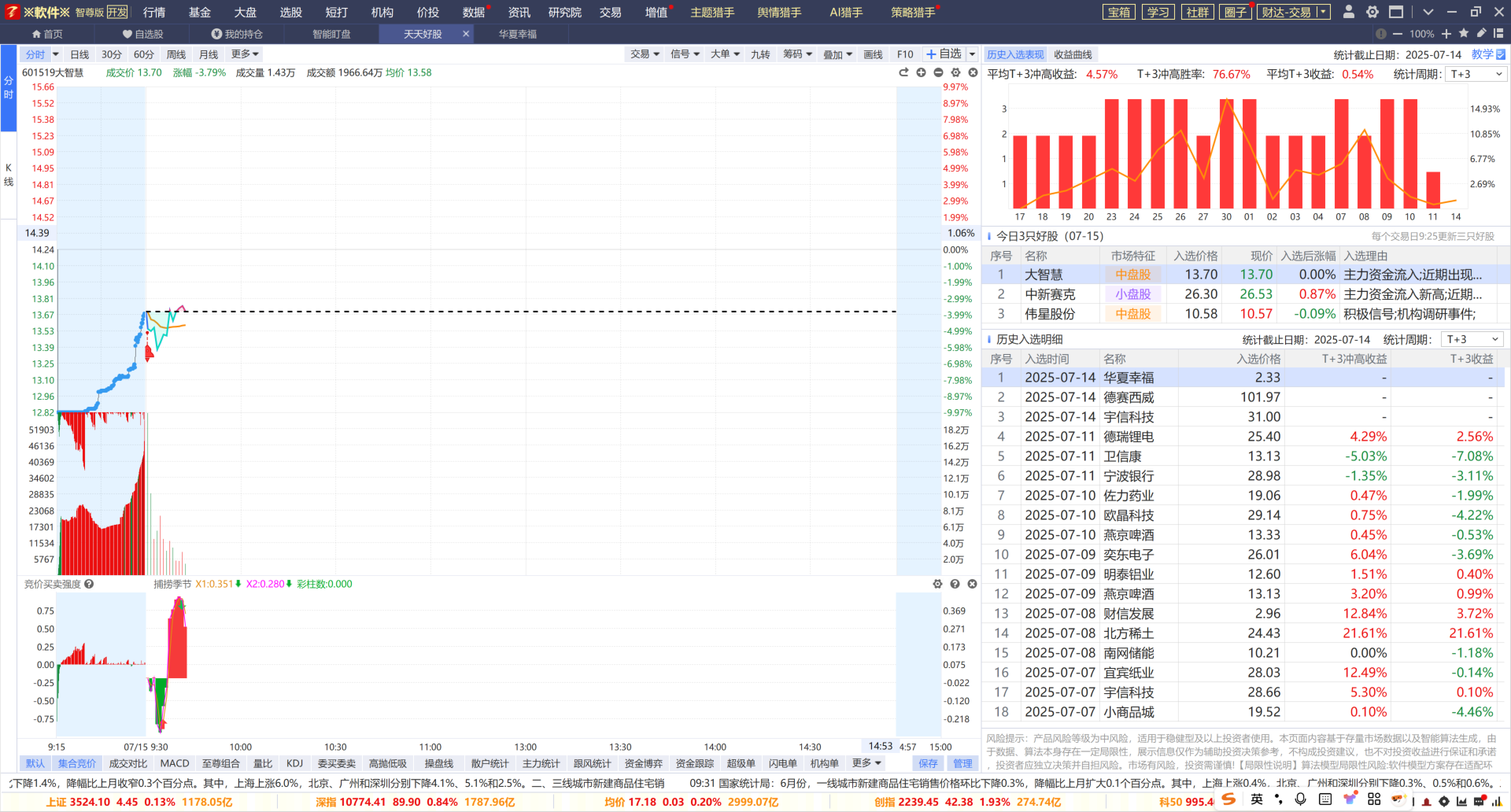Toggle the 九转 indicator button
The height and width of the screenshot is (812, 1511).
(x=760, y=54)
